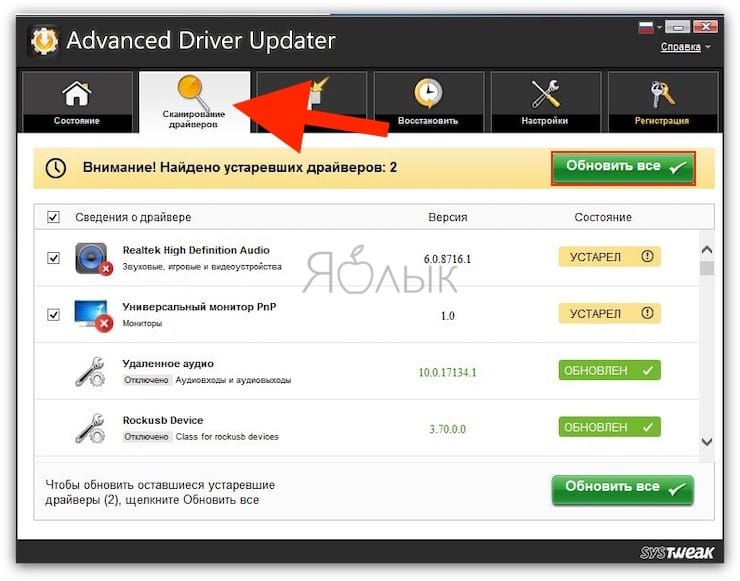
Task: Select Realtek High Definition Audio name
Action: (x=196, y=250)
